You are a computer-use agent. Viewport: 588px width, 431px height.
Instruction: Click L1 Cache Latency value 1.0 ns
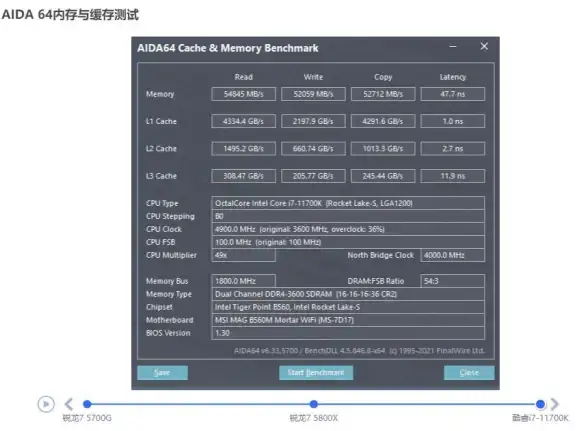click(x=453, y=121)
